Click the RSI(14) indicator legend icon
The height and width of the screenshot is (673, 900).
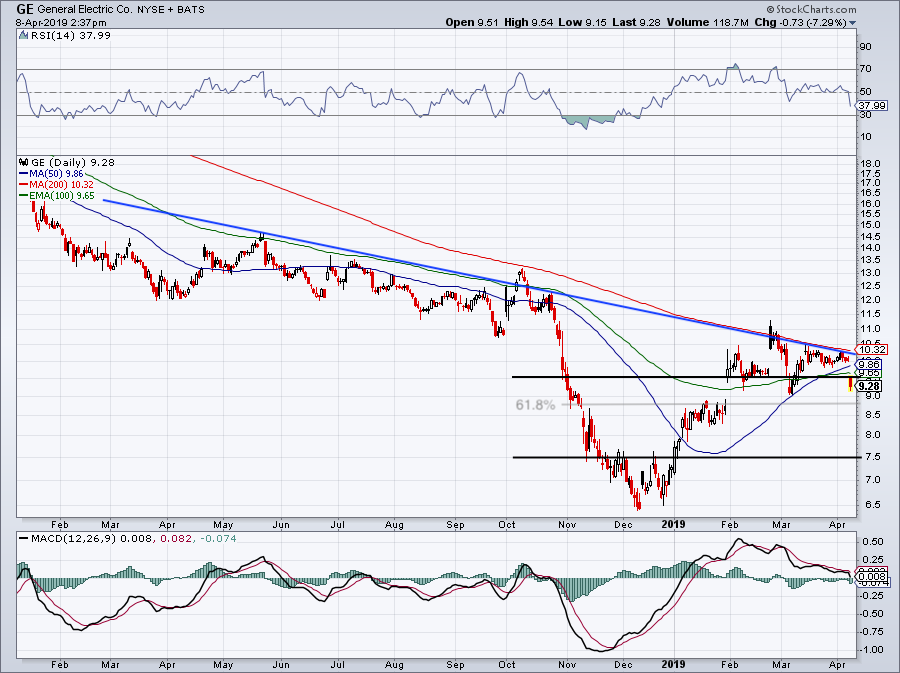(x=23, y=36)
